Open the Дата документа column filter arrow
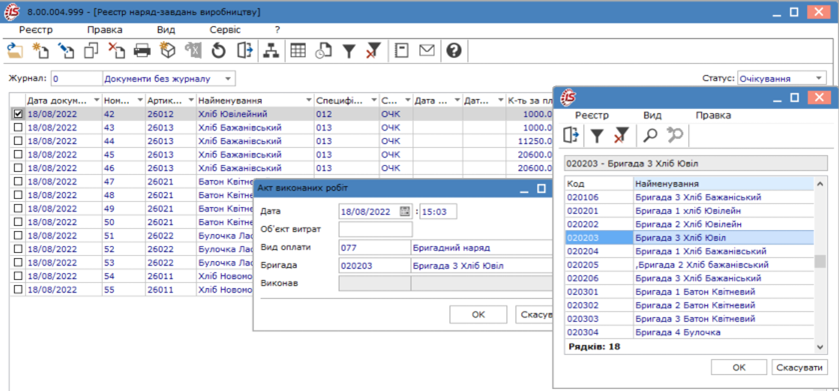The image size is (839, 391). click(96, 100)
